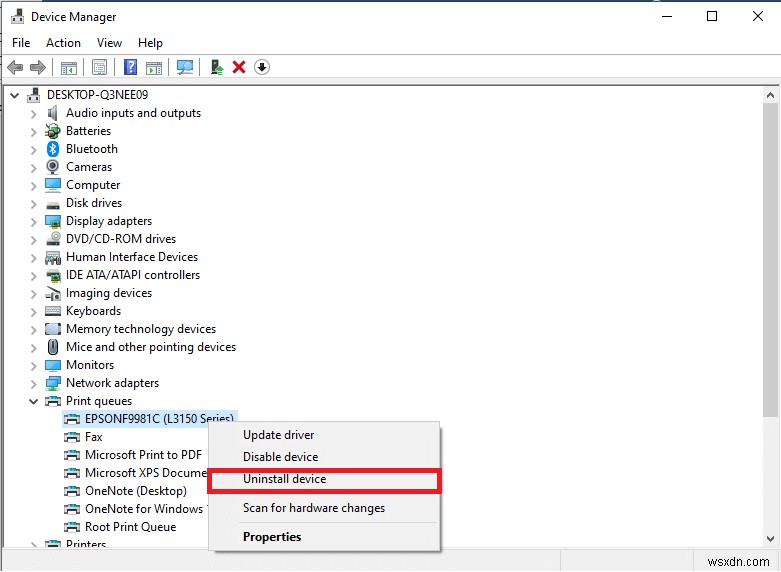Choose Properties from context menu
This screenshot has width=781, height=572.
point(324,537)
